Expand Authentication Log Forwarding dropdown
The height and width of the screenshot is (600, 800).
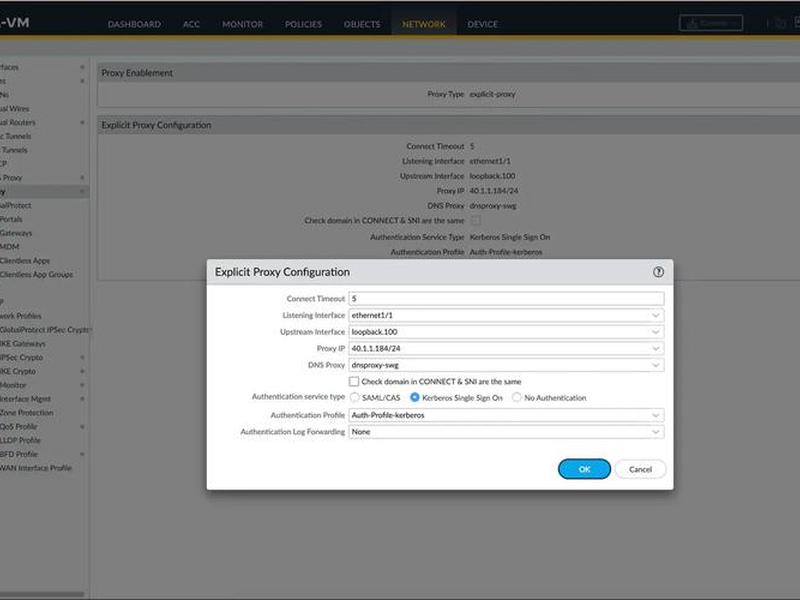(656, 432)
